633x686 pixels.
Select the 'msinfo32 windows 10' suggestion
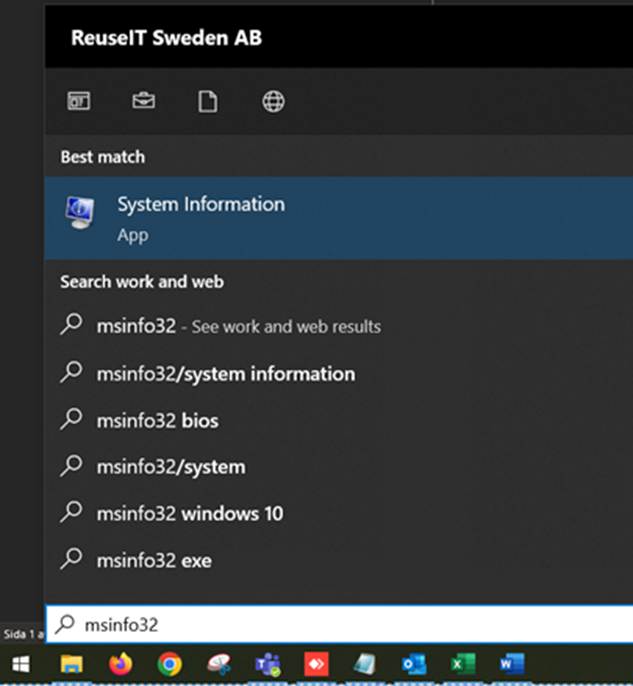(189, 514)
